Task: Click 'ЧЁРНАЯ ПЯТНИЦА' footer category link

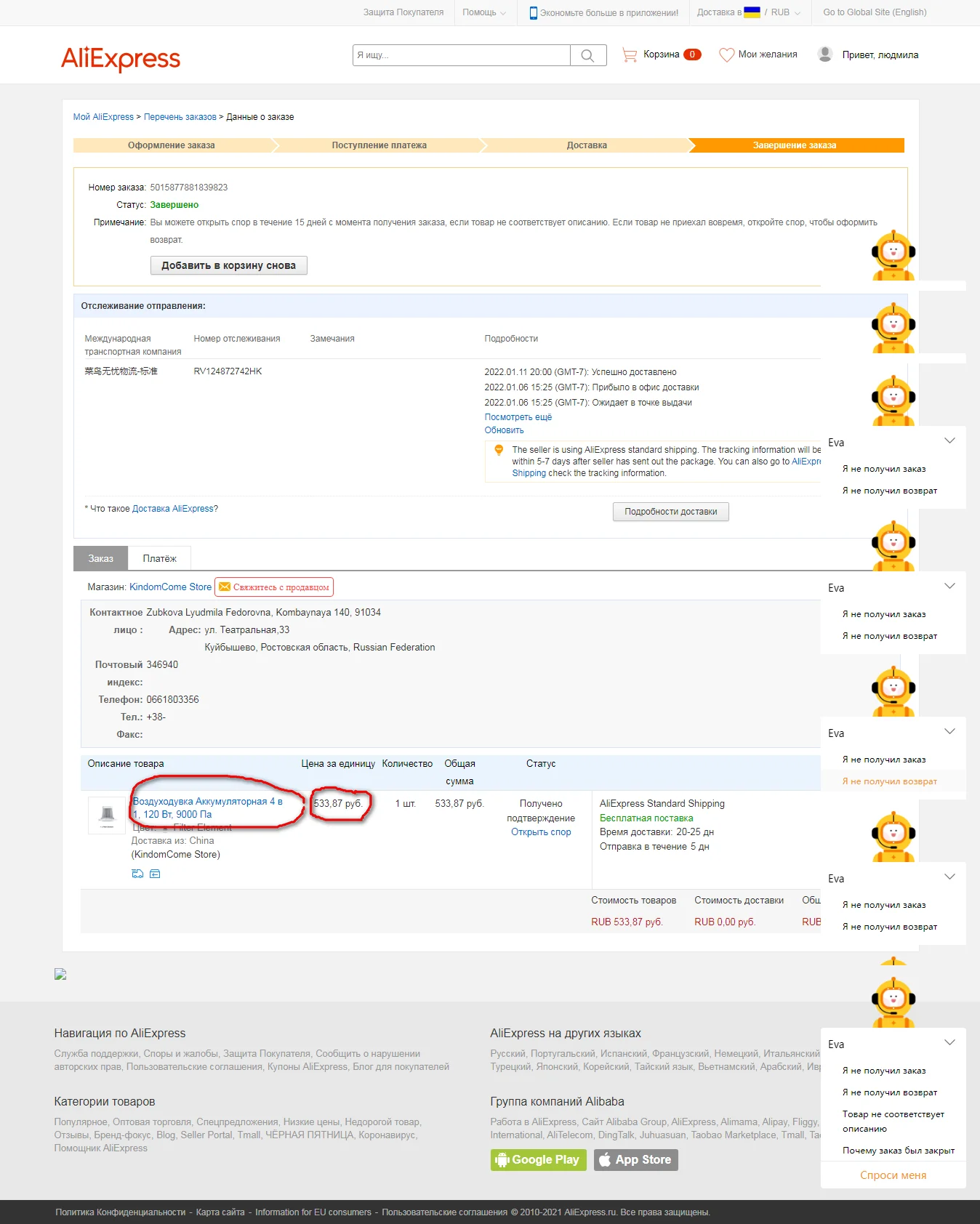Action: (309, 1135)
